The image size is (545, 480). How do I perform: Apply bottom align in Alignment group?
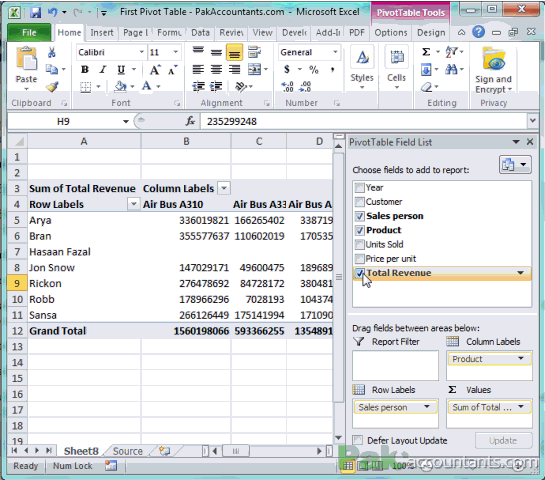coord(234,53)
